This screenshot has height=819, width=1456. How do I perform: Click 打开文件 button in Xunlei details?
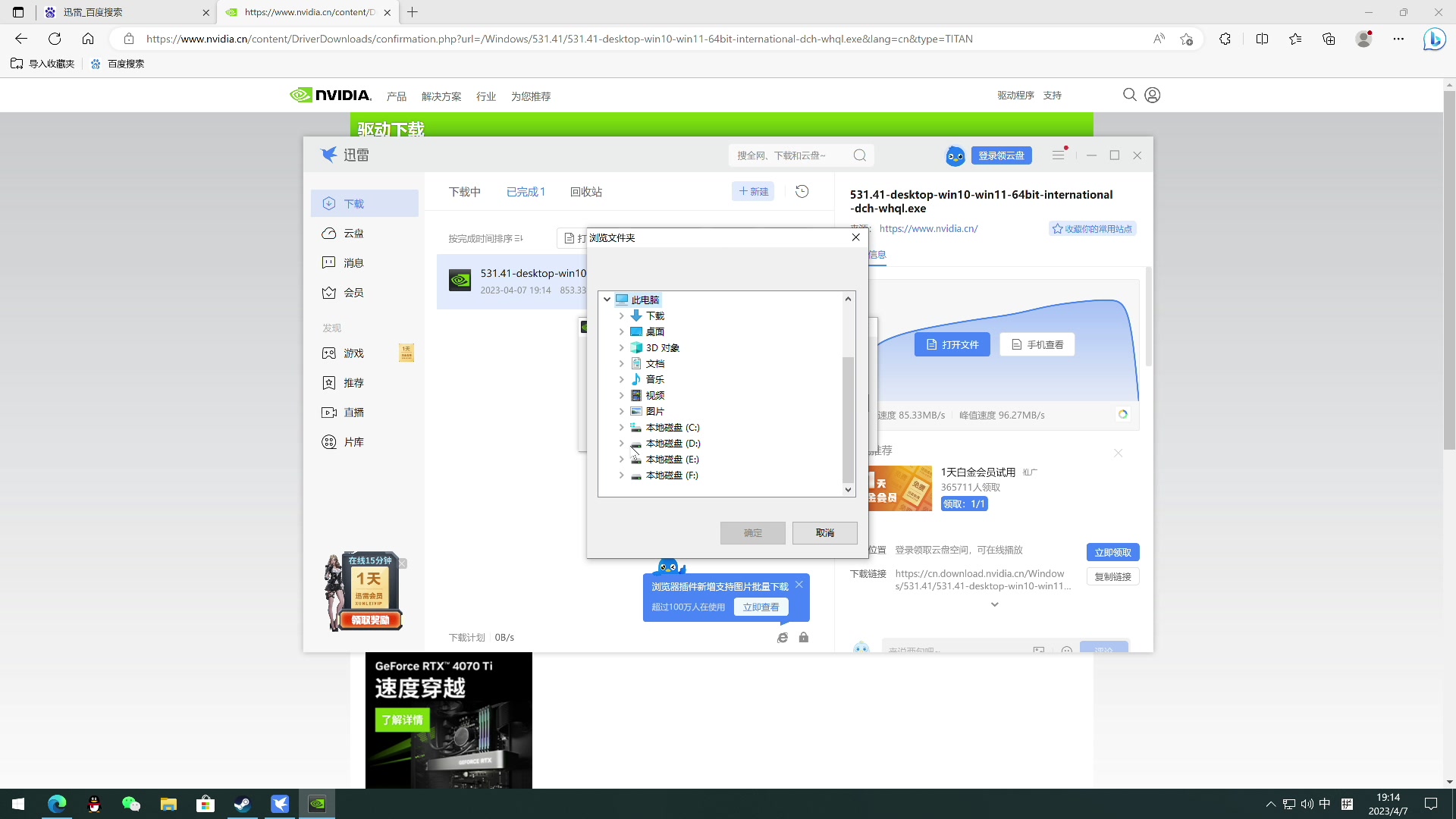tap(952, 344)
